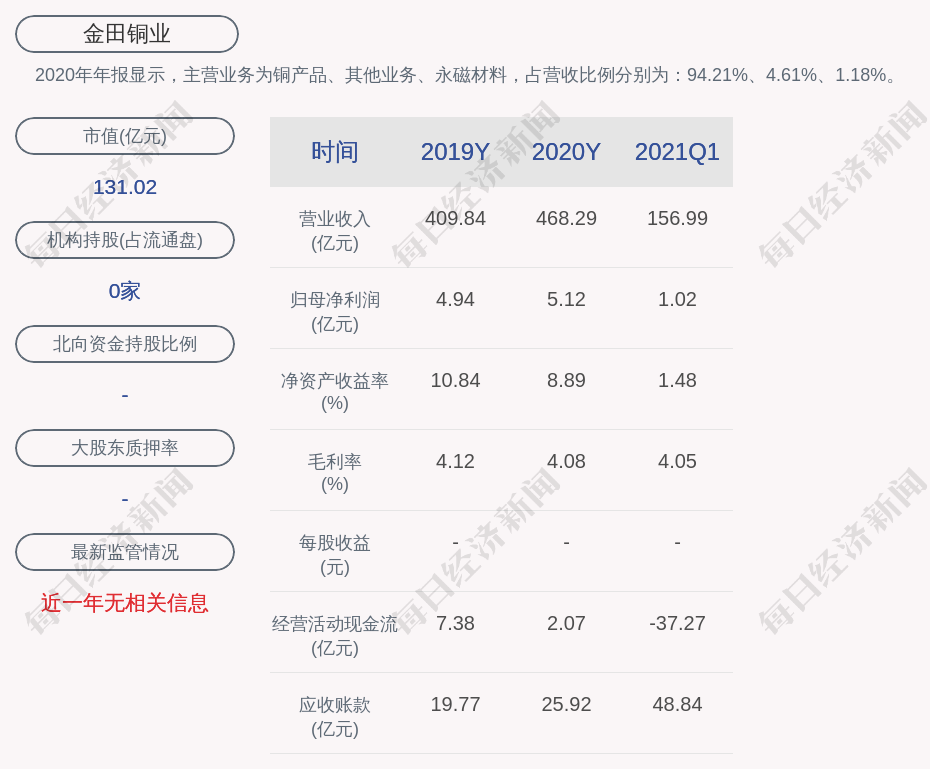Click the net profit value 5.12
The width and height of the screenshot is (930, 769).
coord(566,299)
